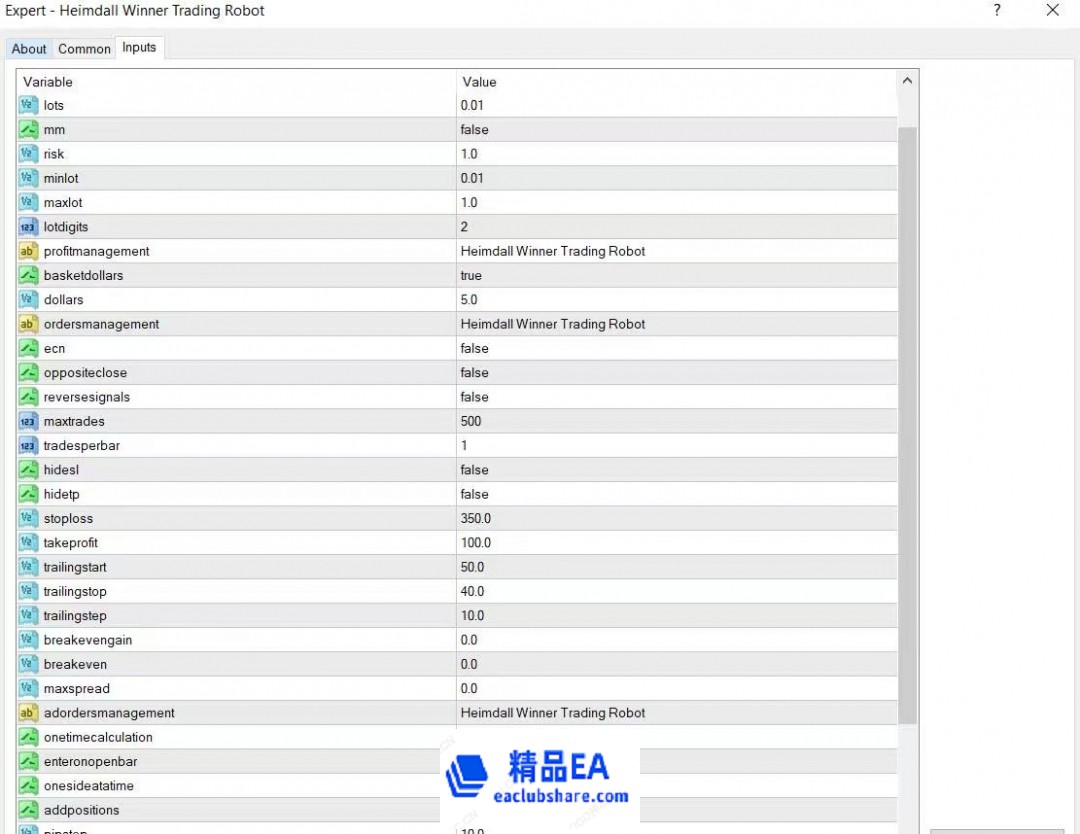Click the integer icon beside maxtrades
Screen dimensions: 1080x834
click(x=28, y=422)
